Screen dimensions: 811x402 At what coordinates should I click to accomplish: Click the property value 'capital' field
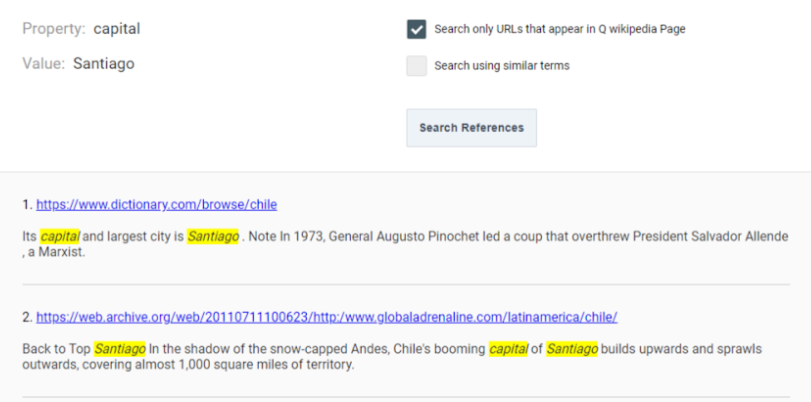[116, 29]
